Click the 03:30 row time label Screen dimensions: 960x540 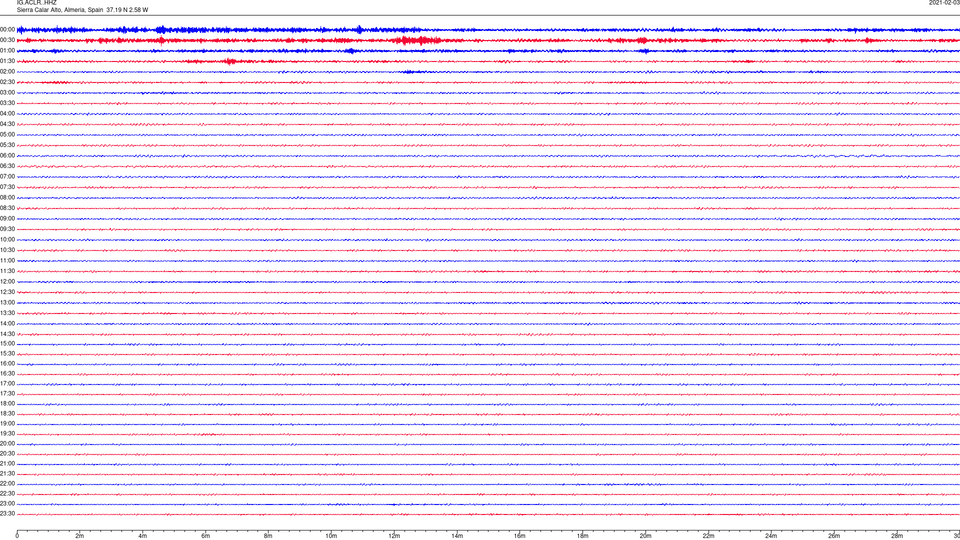click(x=7, y=103)
